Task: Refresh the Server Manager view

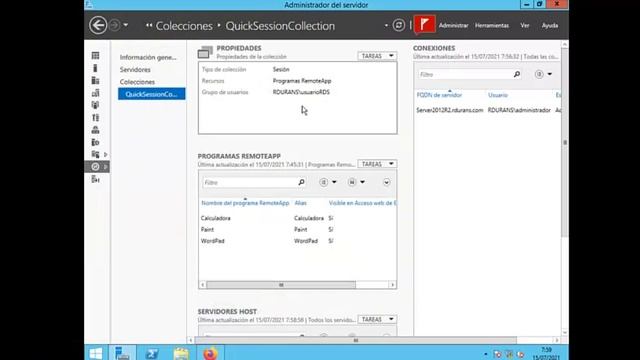Action: coord(399,25)
